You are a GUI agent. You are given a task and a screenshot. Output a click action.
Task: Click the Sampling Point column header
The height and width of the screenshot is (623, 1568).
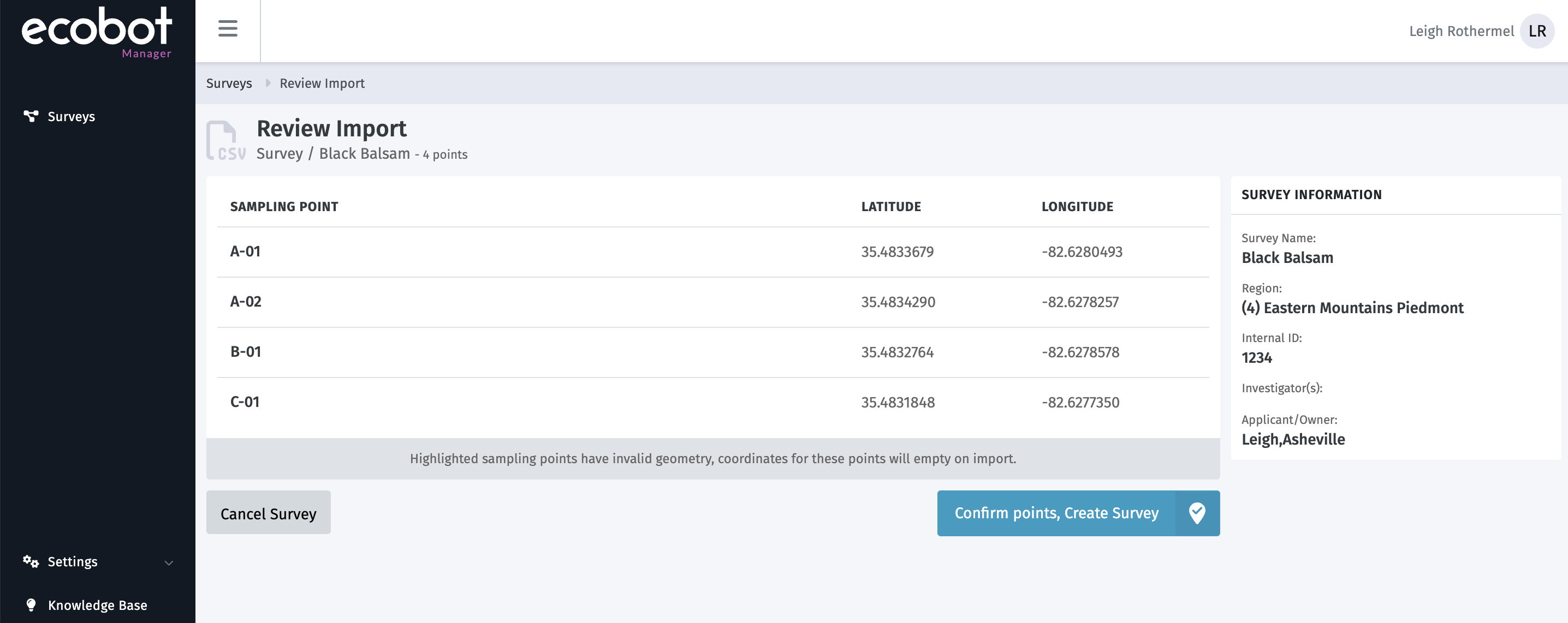[284, 206]
